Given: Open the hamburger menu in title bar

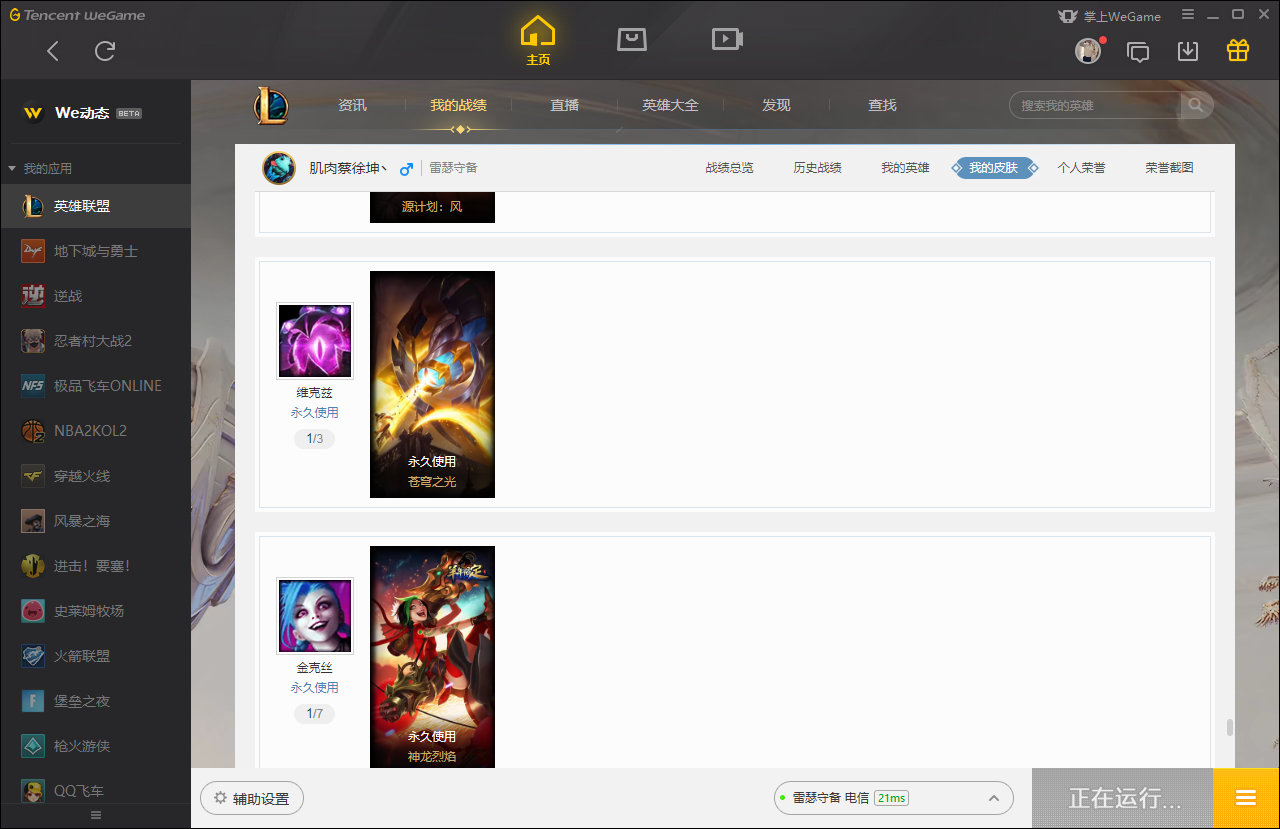Looking at the screenshot, I should (x=1188, y=15).
